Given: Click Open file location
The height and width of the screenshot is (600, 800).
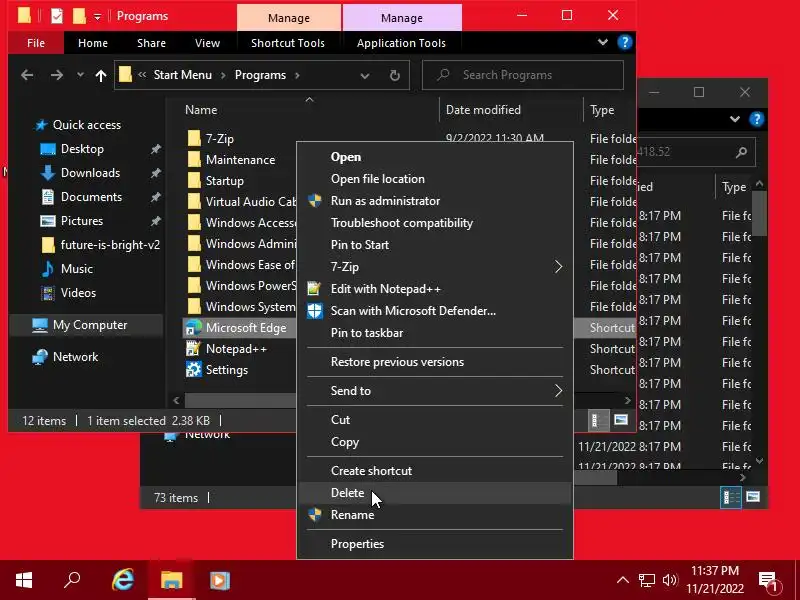Looking at the screenshot, I should pos(434,179).
